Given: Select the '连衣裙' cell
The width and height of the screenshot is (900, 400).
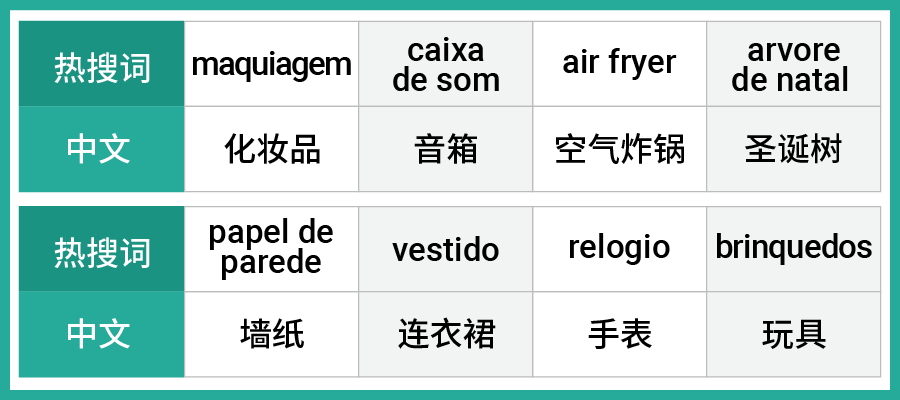Looking at the screenshot, I should point(445,334).
